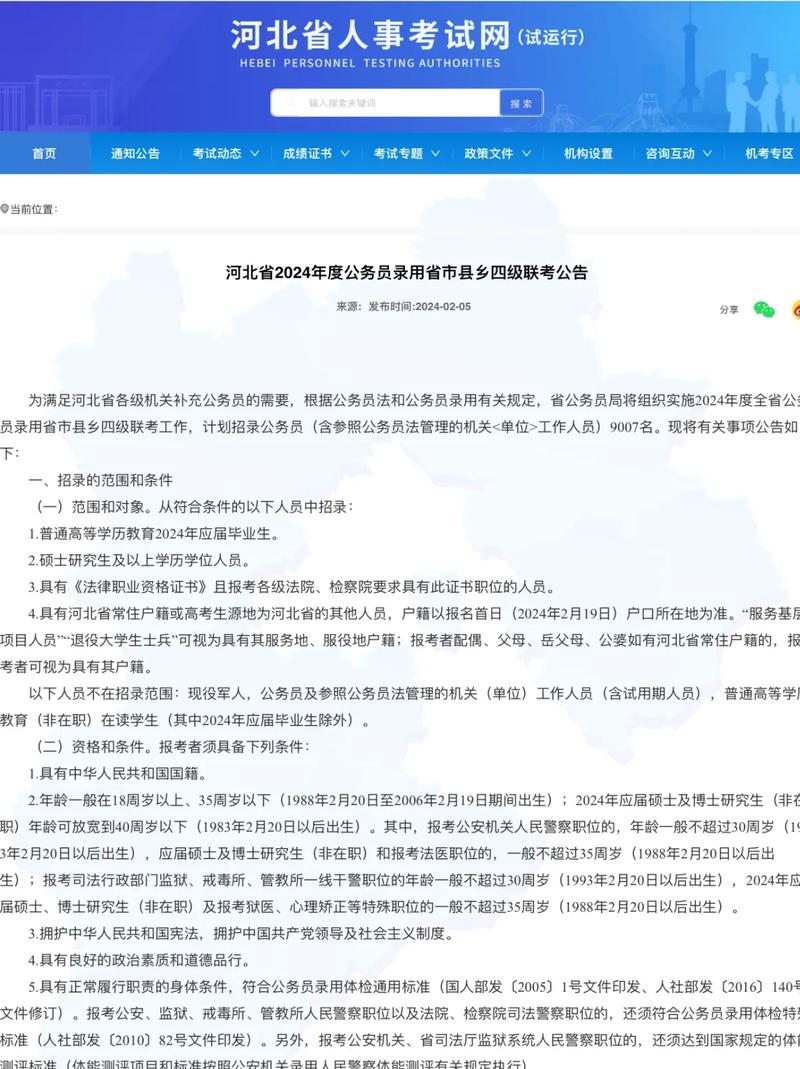The height and width of the screenshot is (1069, 800).
Task: Open the 政策文件 menu item
Action: tap(489, 153)
